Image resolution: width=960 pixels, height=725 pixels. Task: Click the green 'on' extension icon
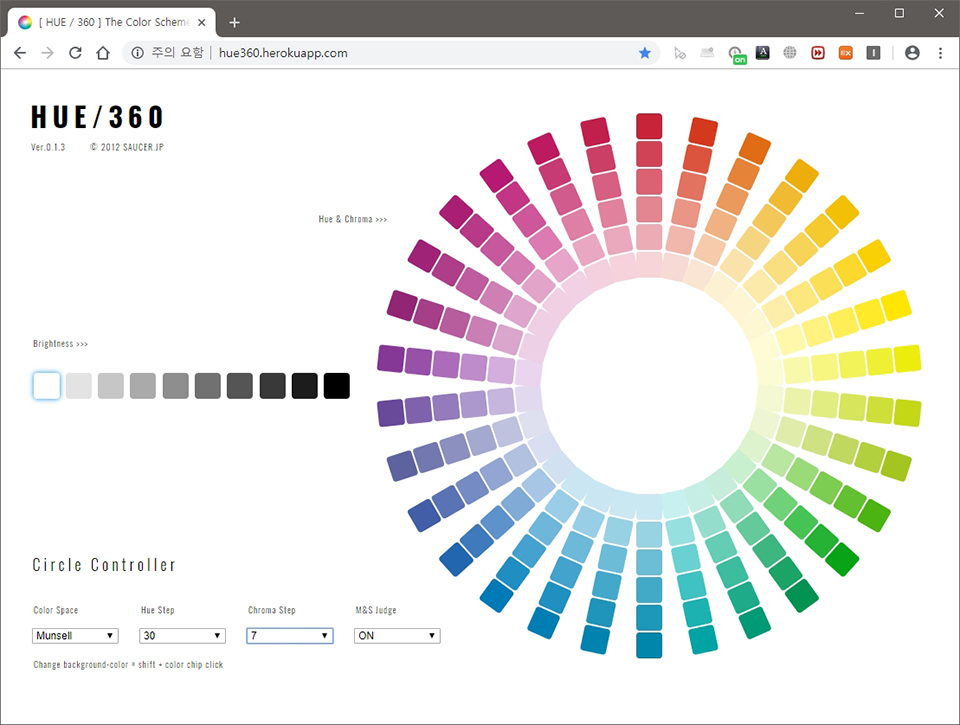click(x=736, y=54)
